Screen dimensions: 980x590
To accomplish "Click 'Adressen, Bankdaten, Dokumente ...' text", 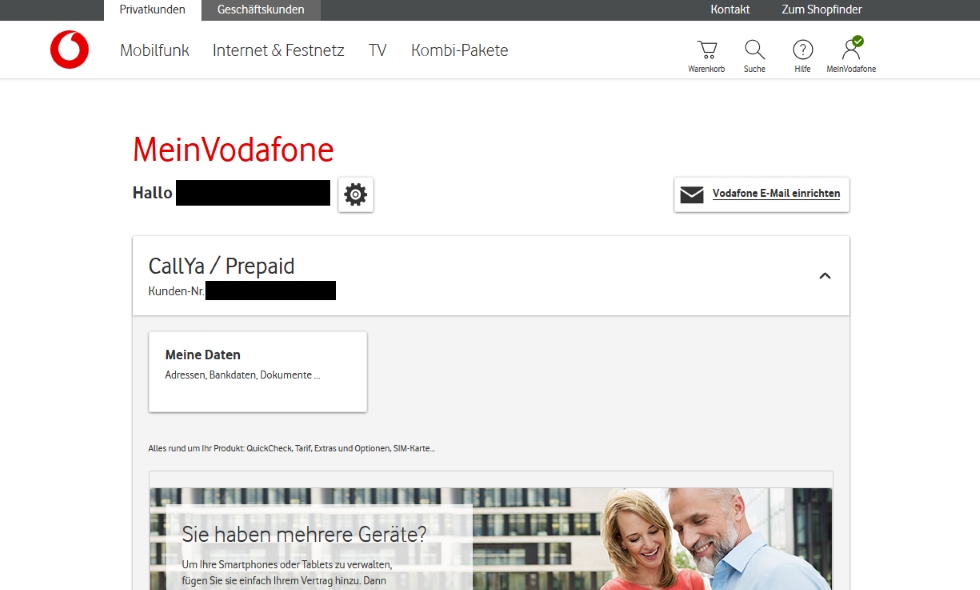I will [242, 375].
